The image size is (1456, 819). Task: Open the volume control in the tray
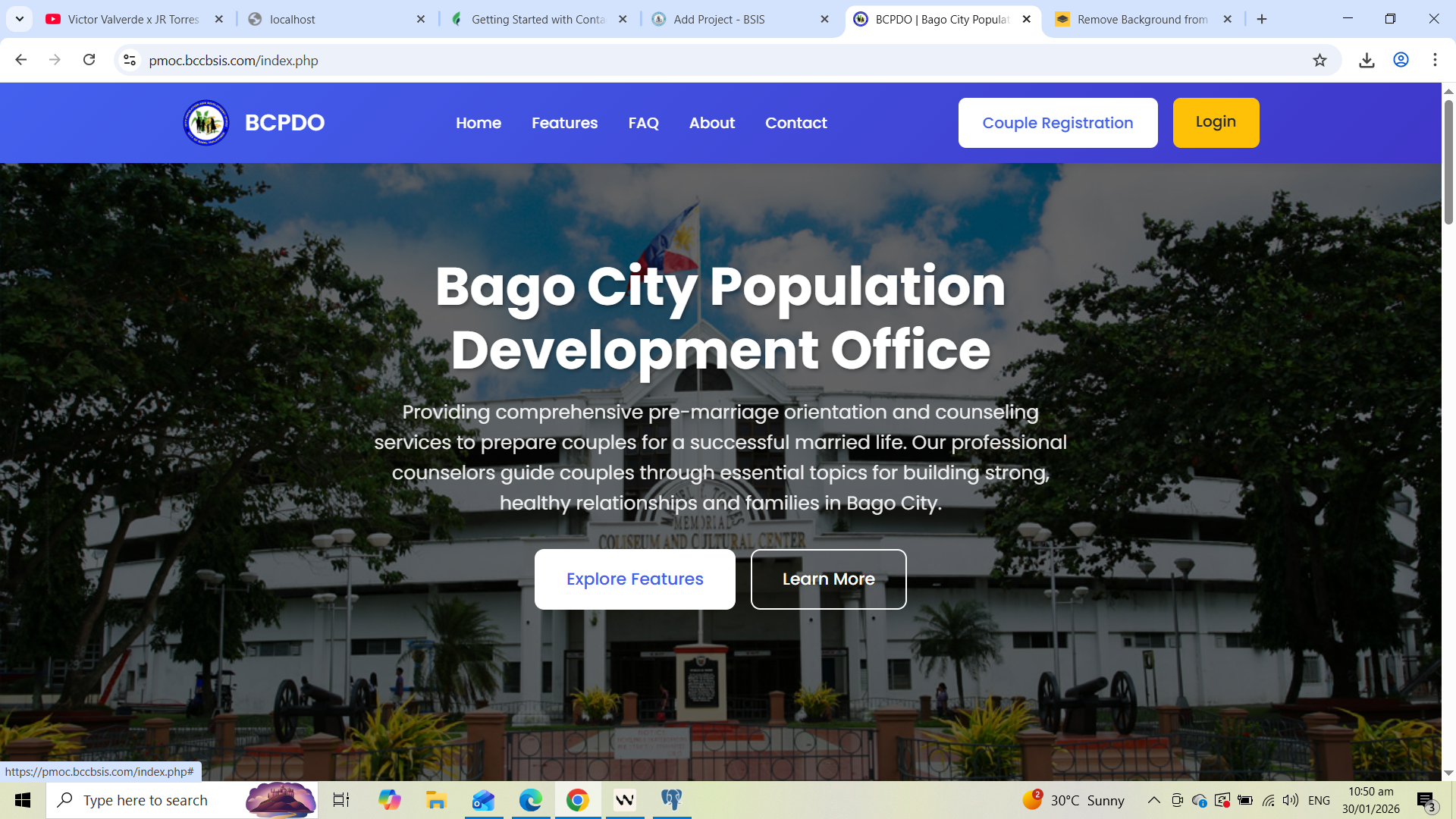pos(1291,800)
